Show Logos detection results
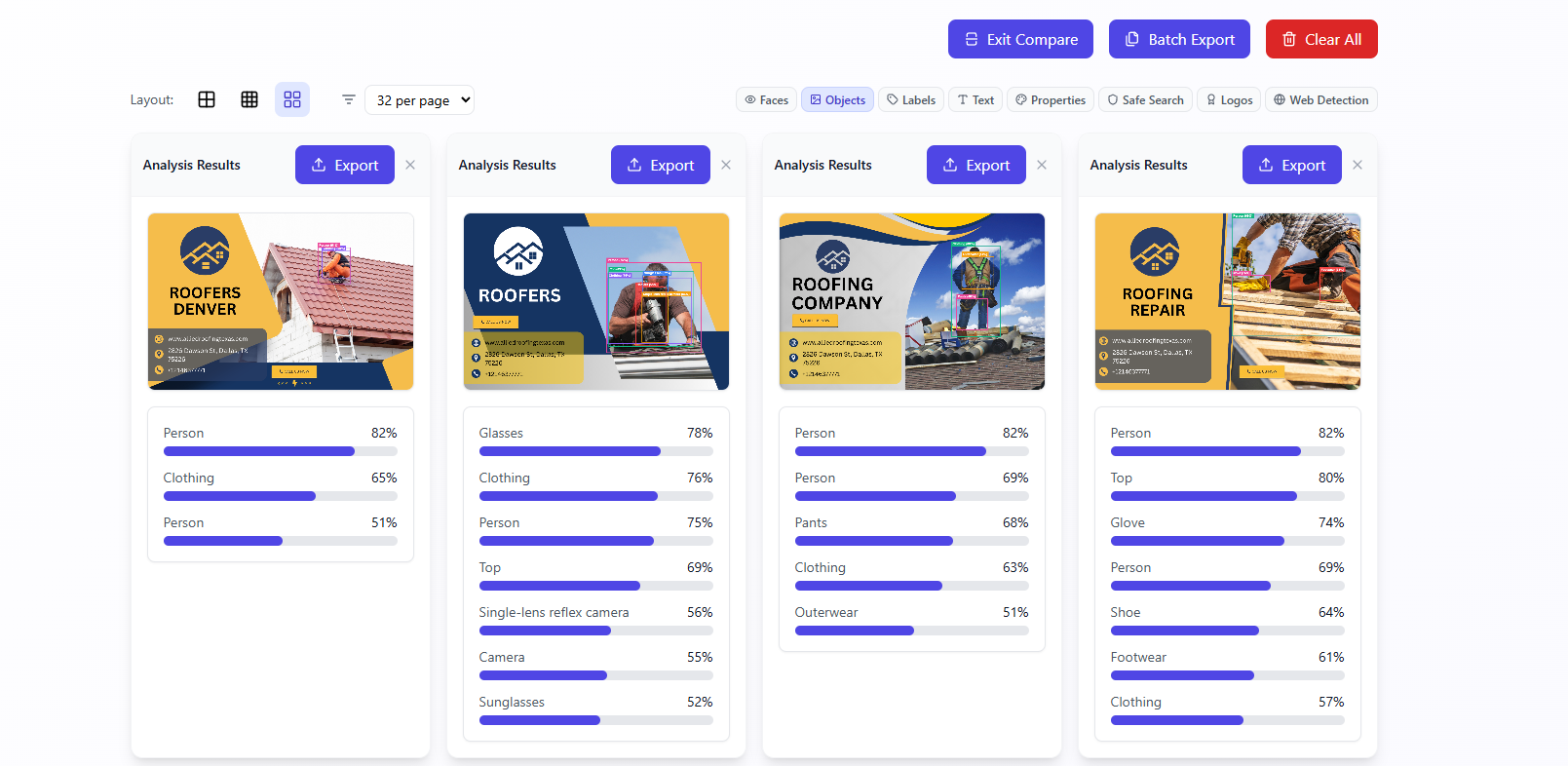 pos(1229,99)
